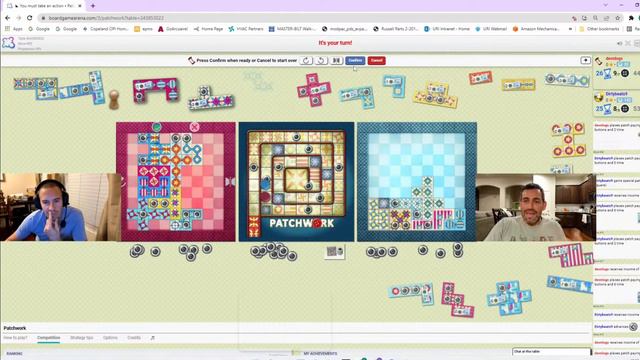Select the orange circle-pattern patch at right
Image resolution: width=640 pixels, height=360 pixels.
coord(569,140)
